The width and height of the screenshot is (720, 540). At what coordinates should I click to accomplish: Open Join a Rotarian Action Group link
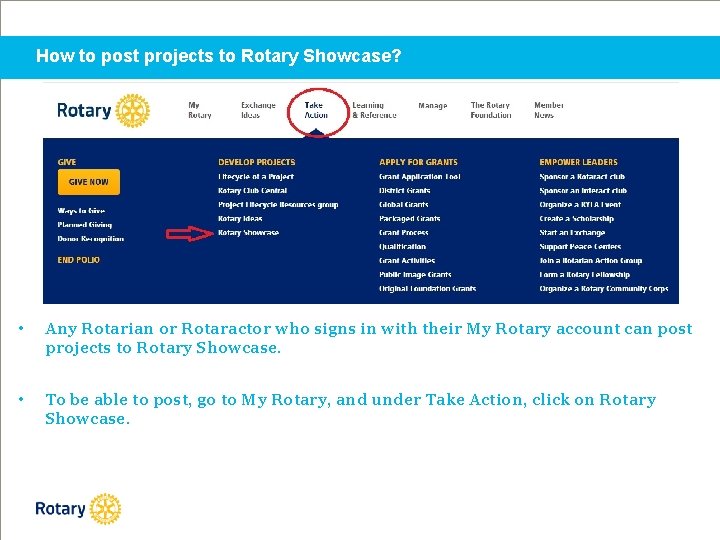(591, 261)
